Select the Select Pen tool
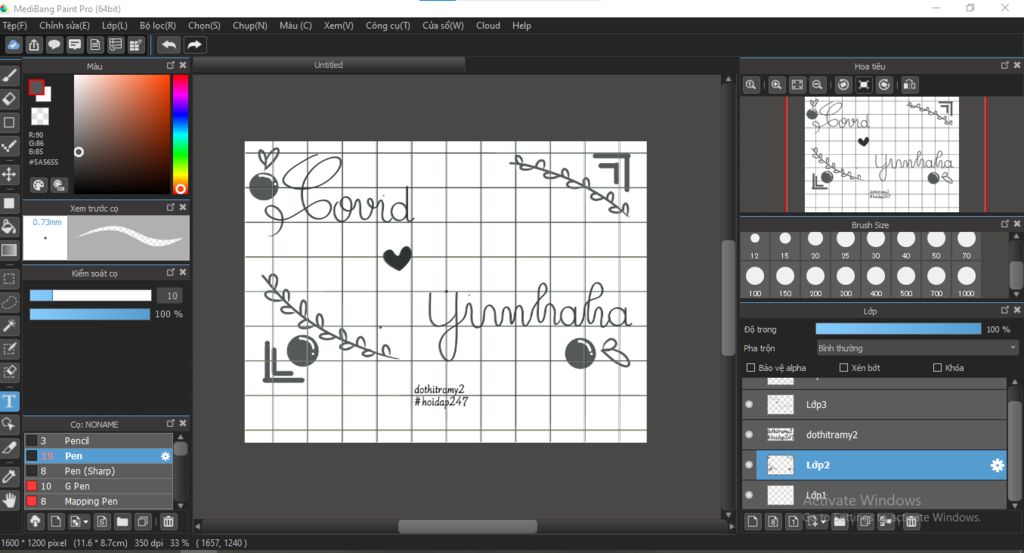The height and width of the screenshot is (553, 1024). click(9, 349)
